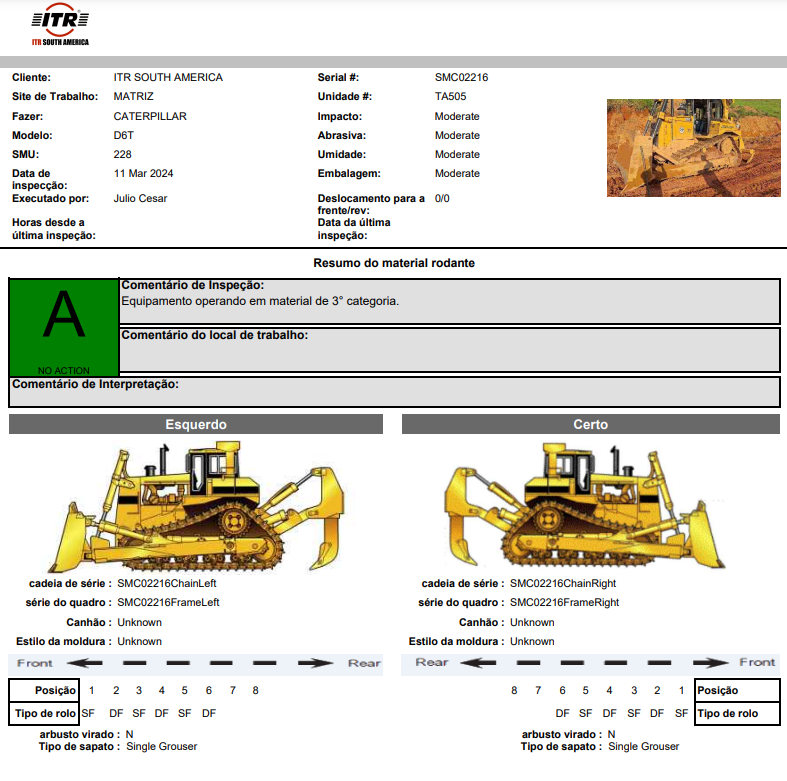787x781 pixels.
Task: Click the SMC02216FrameLeft serial value
Action: [x=168, y=603]
